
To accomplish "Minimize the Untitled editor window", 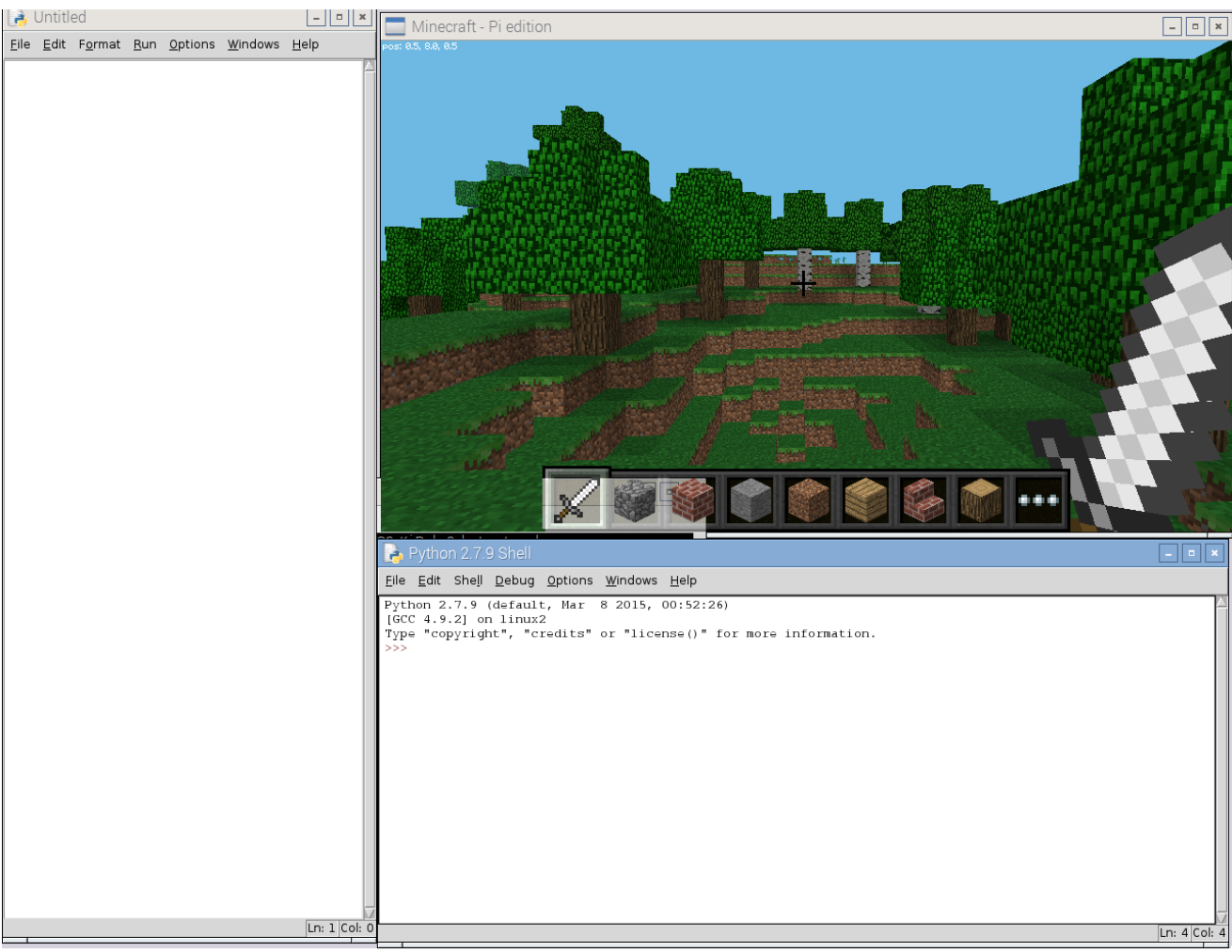I will click(317, 17).
